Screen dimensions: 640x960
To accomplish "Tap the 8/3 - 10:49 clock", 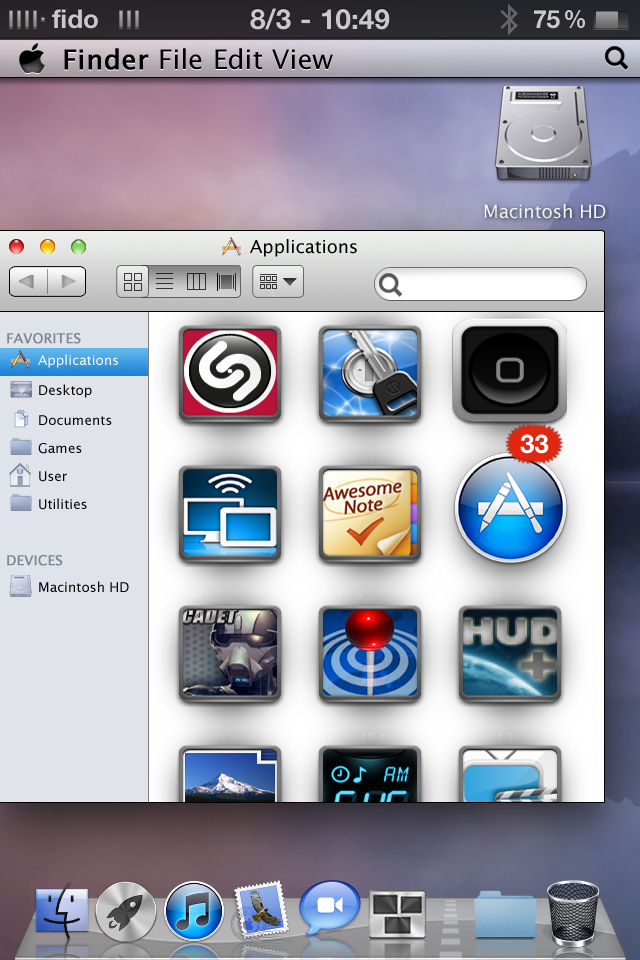I will pyautogui.click(x=319, y=20).
